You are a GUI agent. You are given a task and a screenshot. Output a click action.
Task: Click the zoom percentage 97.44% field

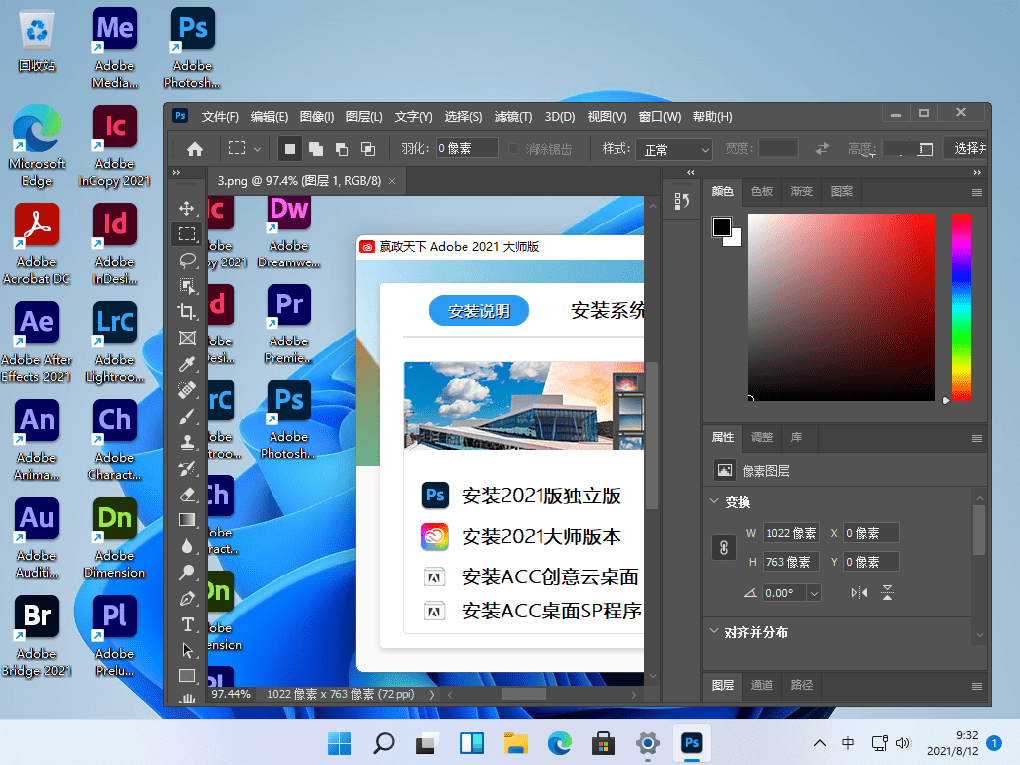click(231, 694)
